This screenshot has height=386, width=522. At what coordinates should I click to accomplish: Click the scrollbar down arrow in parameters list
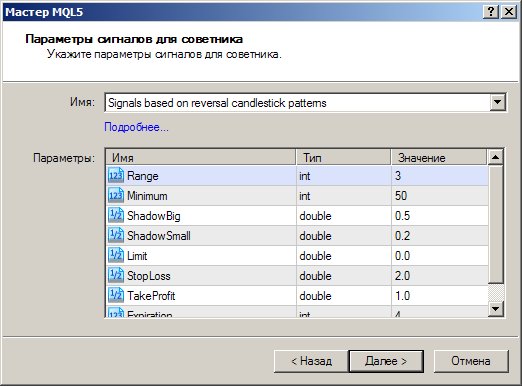coord(495,309)
